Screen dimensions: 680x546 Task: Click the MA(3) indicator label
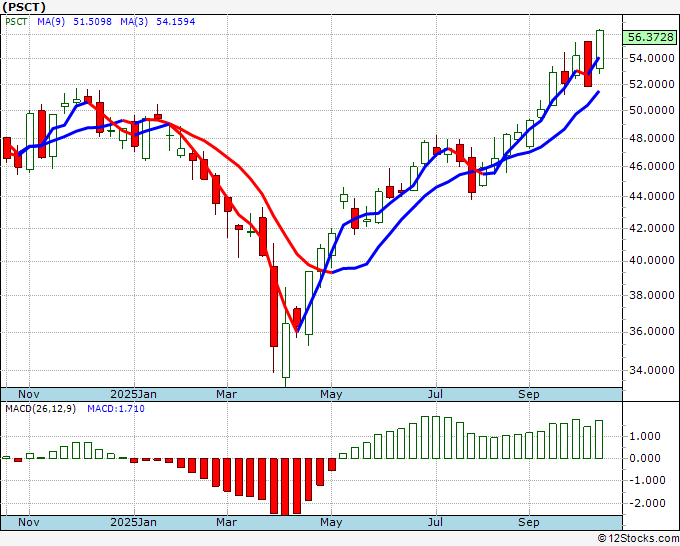coord(134,22)
